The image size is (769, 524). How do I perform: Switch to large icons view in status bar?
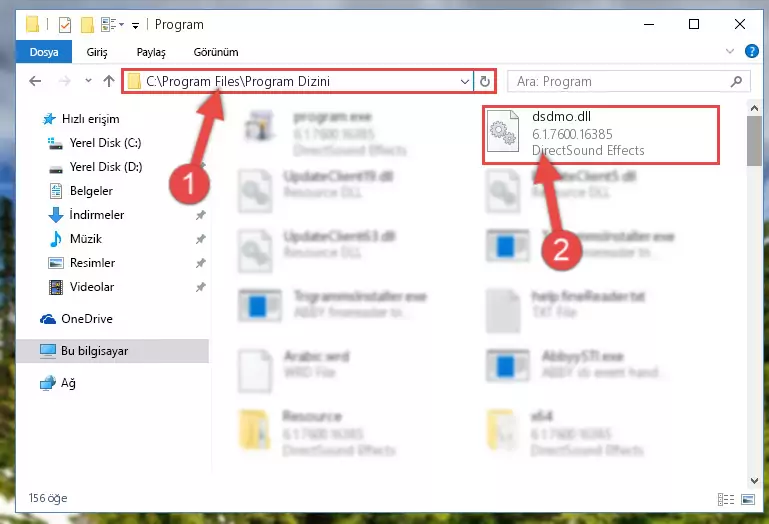(748, 499)
